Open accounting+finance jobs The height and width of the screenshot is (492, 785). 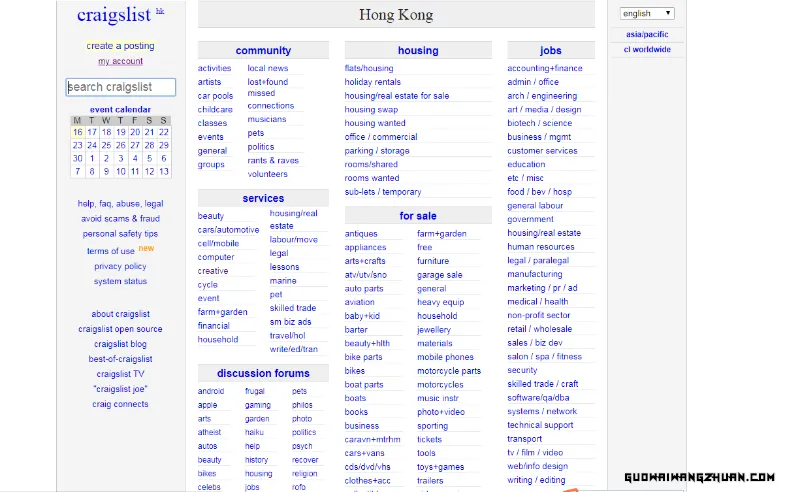545,68
